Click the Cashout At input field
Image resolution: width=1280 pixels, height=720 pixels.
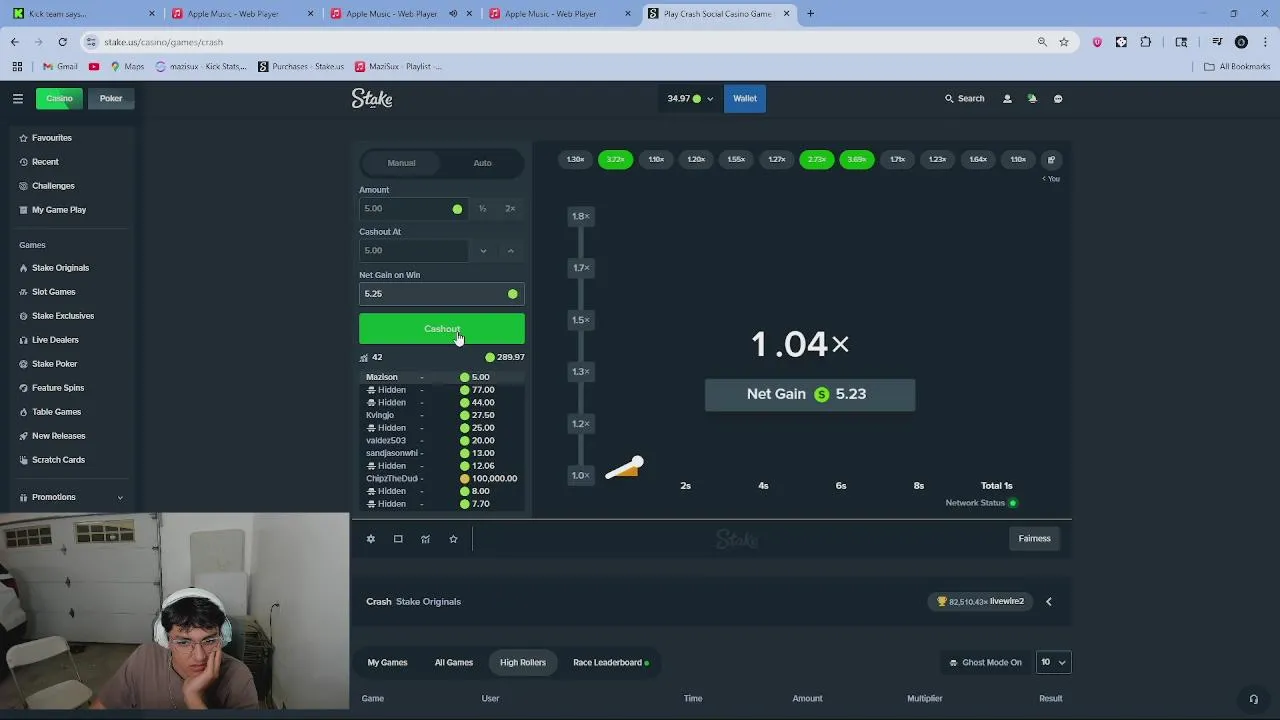pyautogui.click(x=413, y=251)
